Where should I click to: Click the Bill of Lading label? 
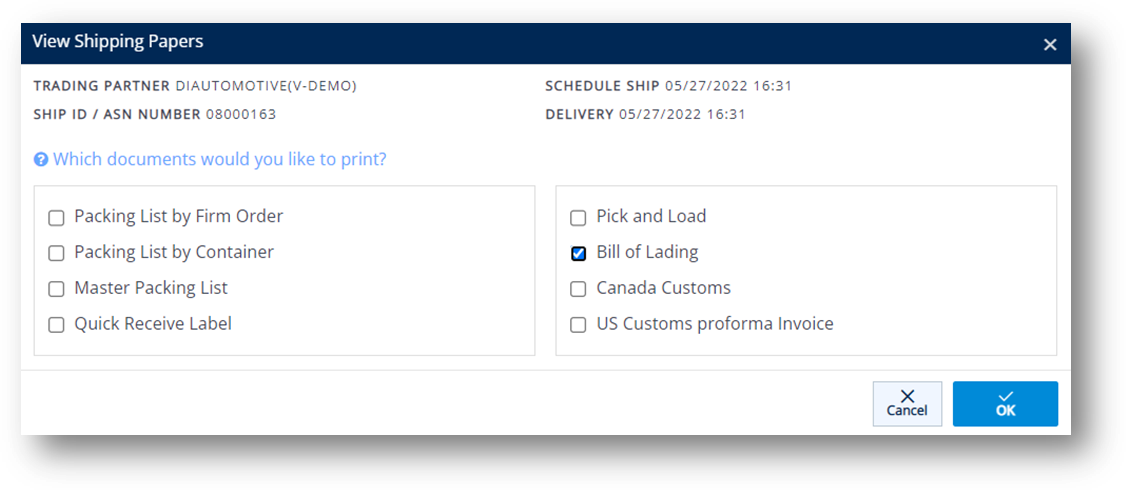point(647,252)
